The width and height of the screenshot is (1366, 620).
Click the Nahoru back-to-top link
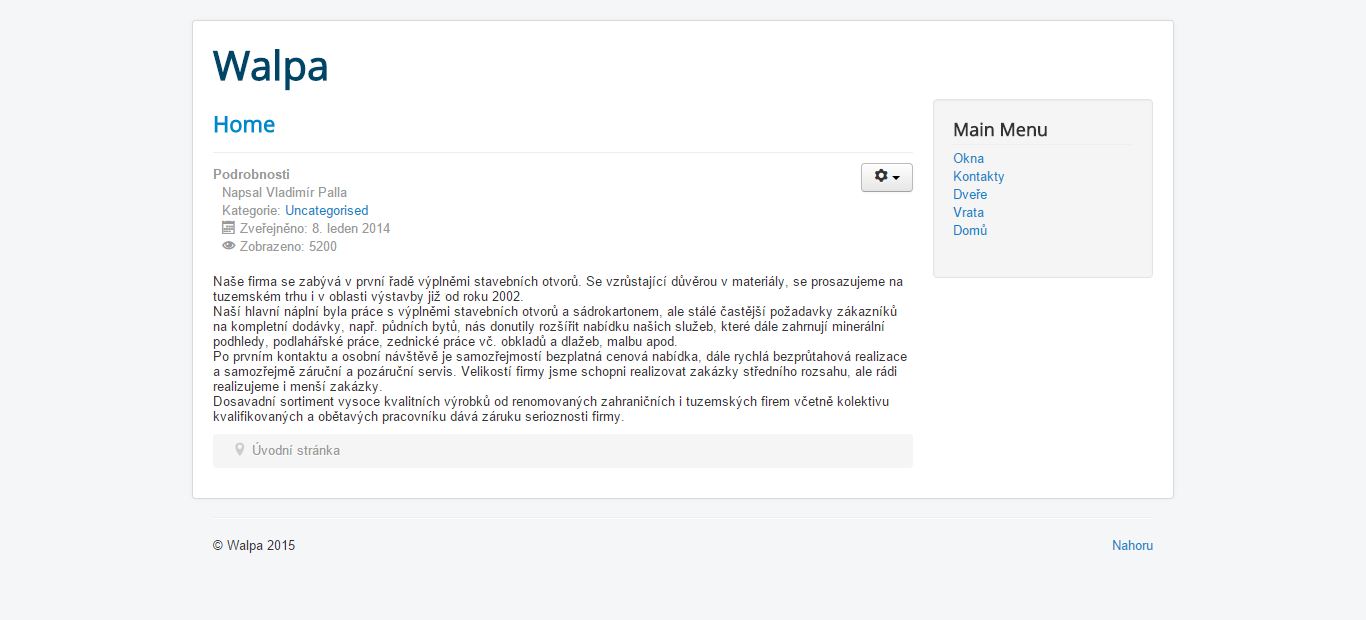pyautogui.click(x=1132, y=546)
